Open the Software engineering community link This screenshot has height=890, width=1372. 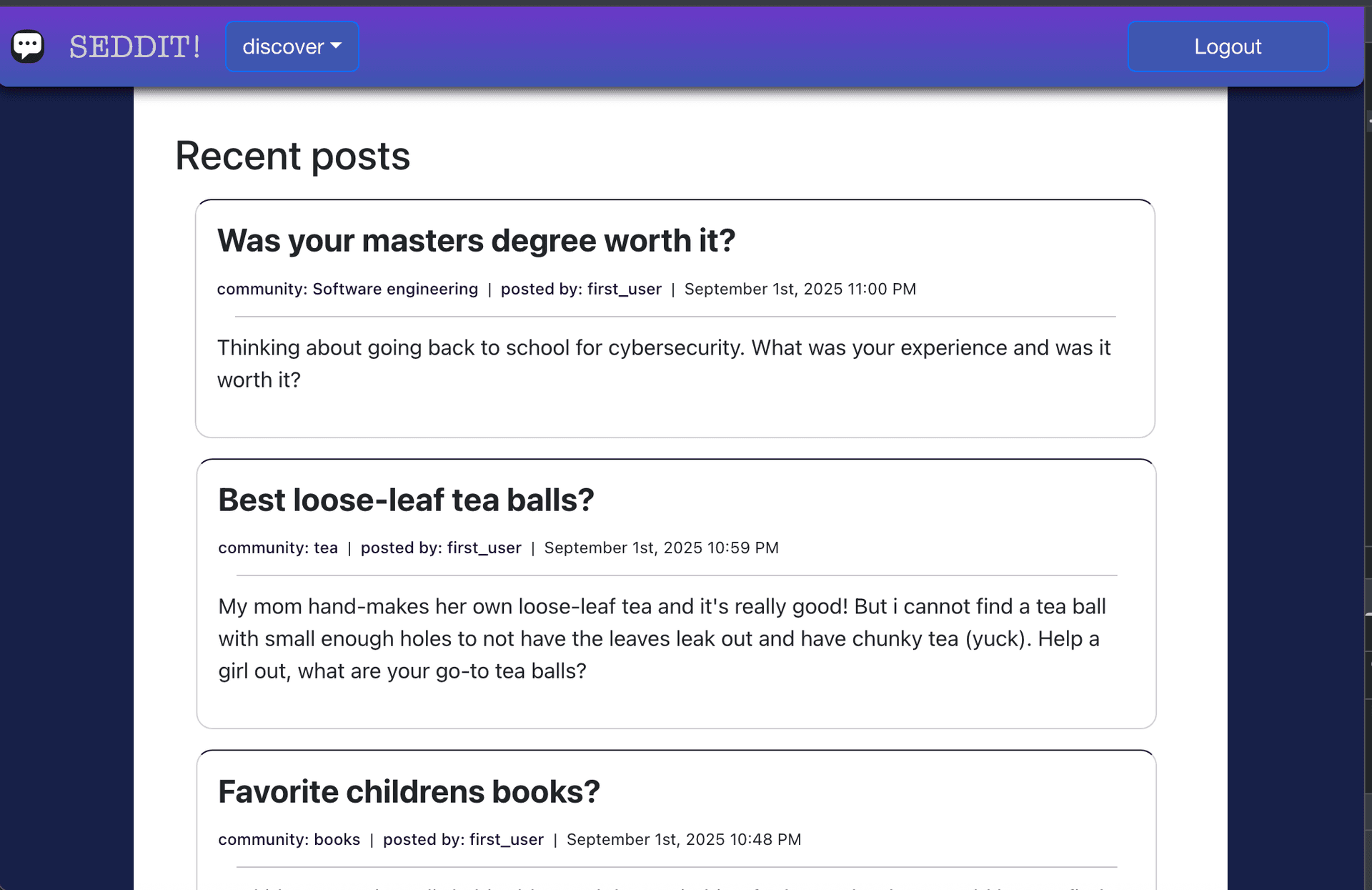click(394, 289)
